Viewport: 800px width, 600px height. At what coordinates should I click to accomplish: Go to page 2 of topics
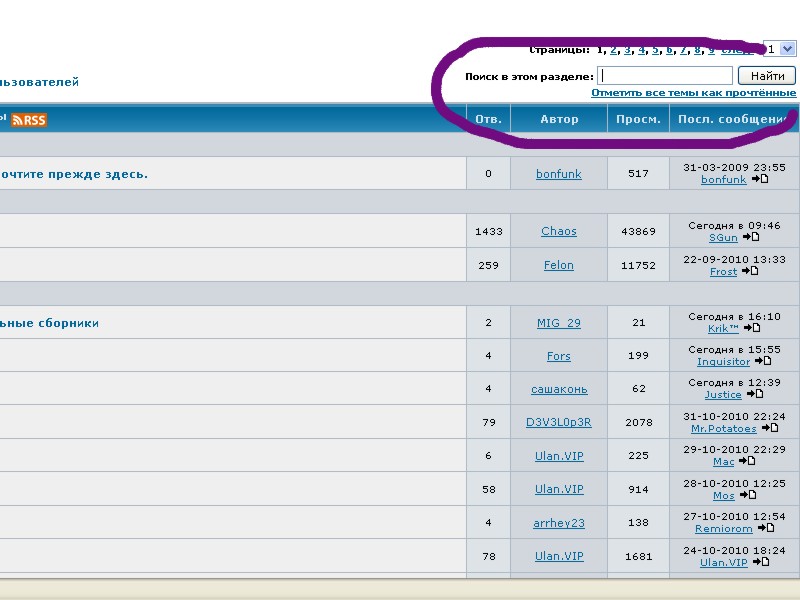pos(614,49)
